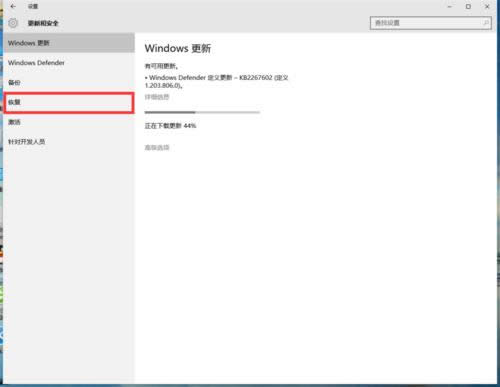Select Windows 更新 in the sidebar
The image size is (500, 387).
69,43
